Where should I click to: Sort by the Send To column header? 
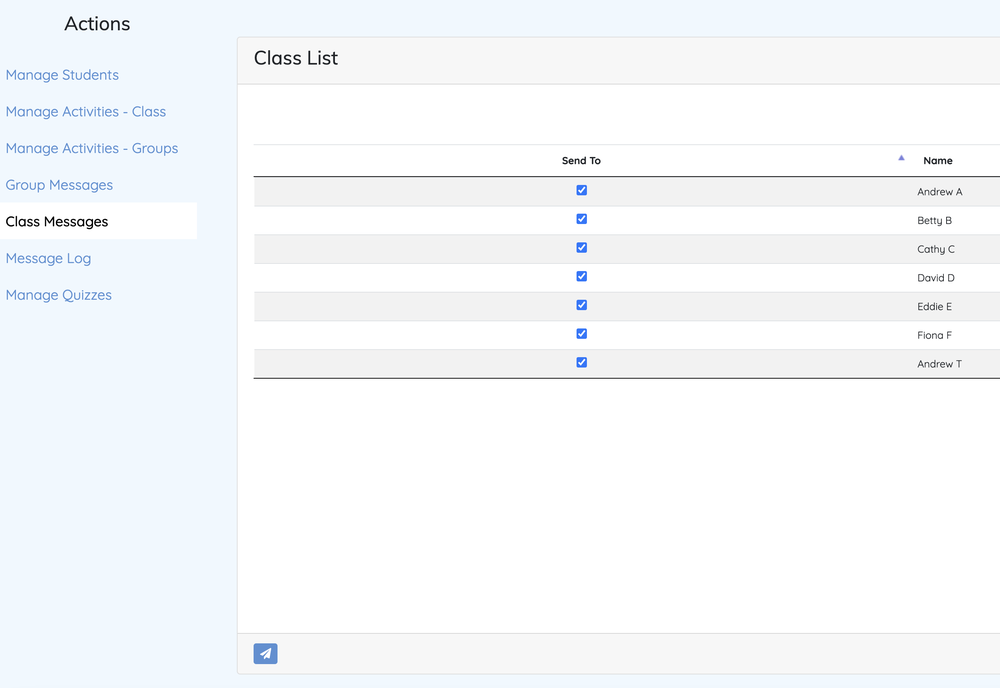[581, 161]
